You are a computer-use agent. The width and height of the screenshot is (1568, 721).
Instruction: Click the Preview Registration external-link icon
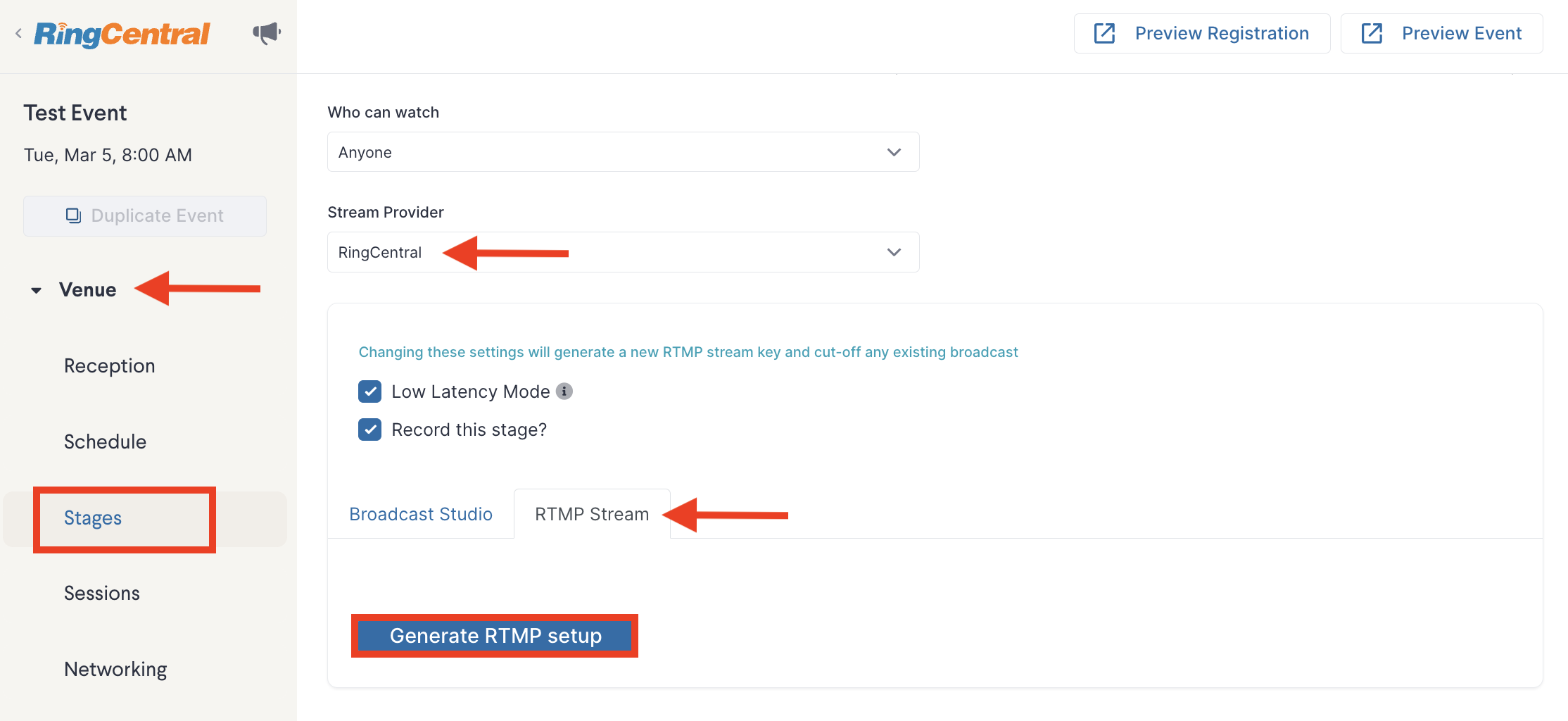click(x=1104, y=33)
